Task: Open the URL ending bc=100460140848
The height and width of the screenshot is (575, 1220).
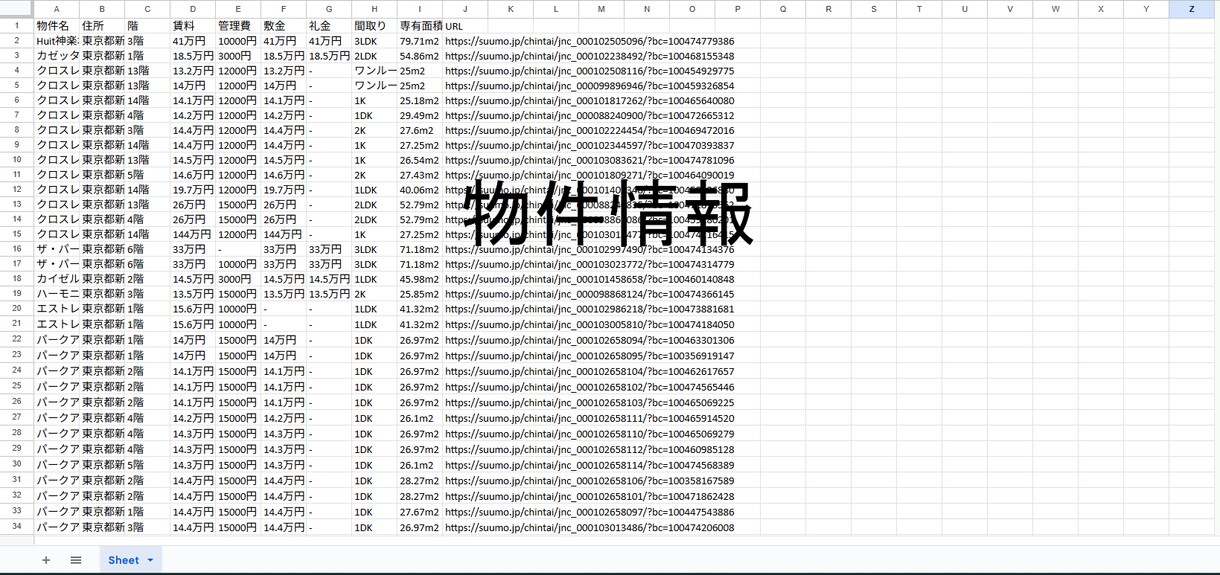Action: tap(590, 279)
